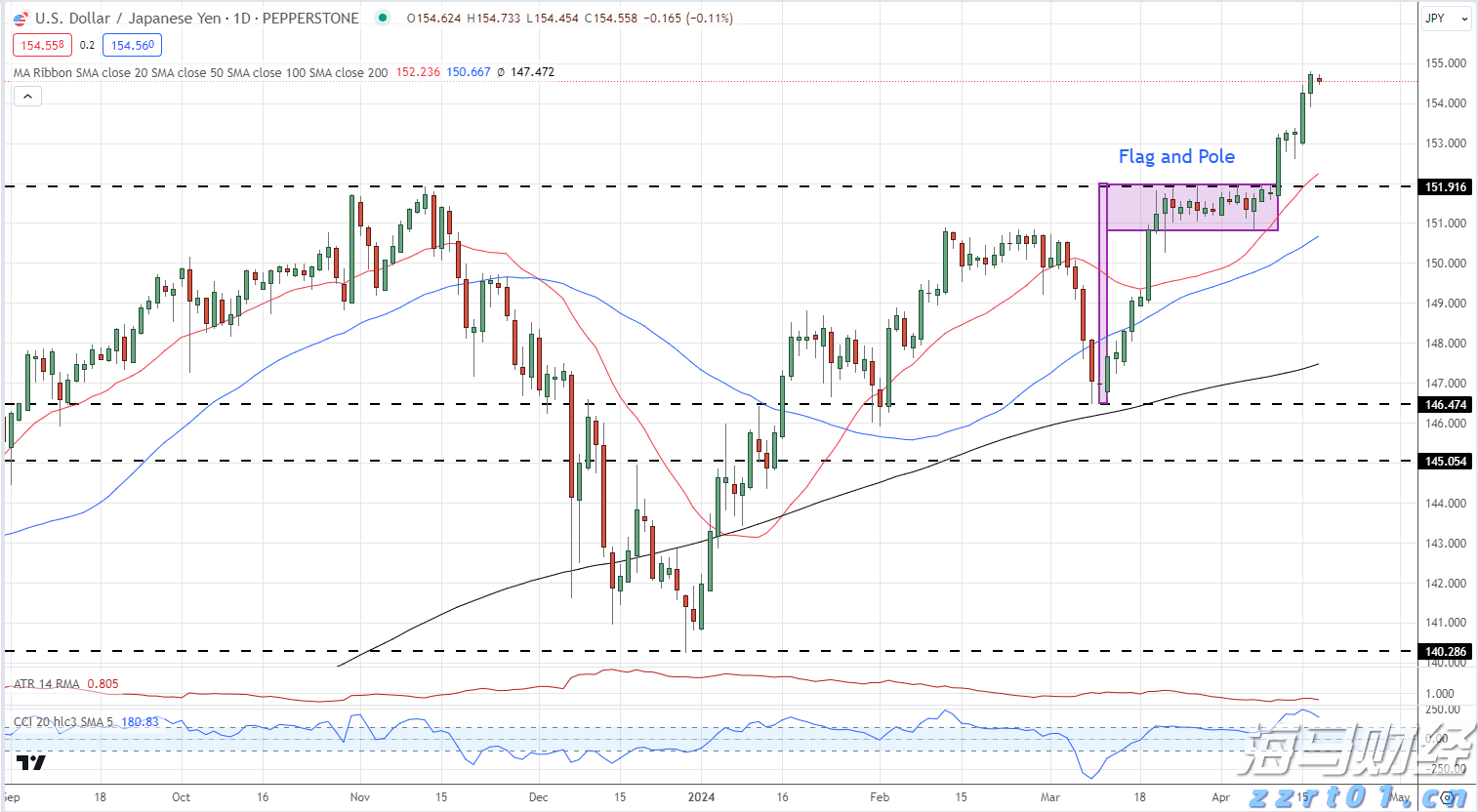Open chart settings hexagon icon bottom right

[x=1446, y=797]
